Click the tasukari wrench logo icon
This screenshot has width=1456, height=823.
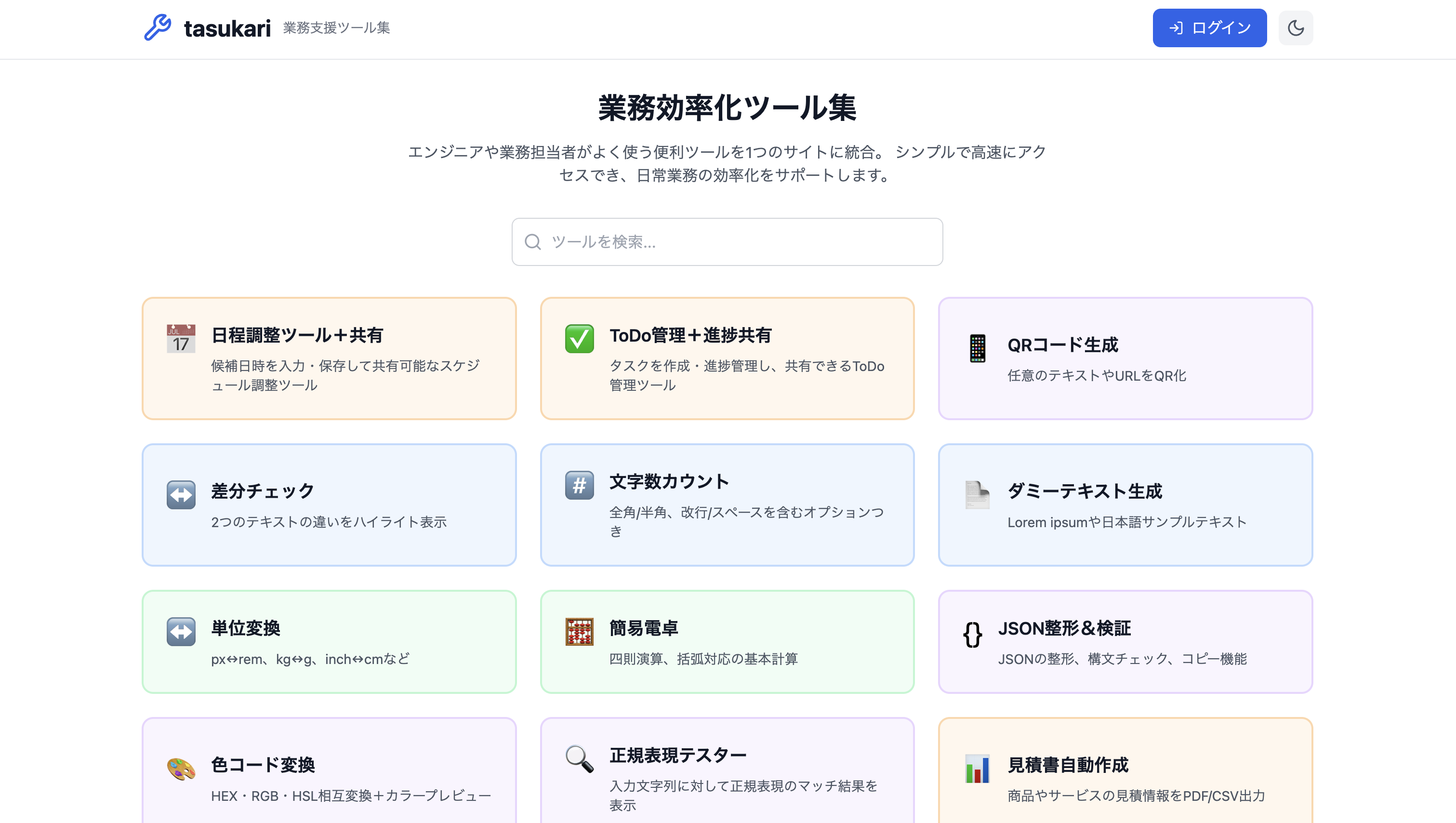click(x=158, y=27)
